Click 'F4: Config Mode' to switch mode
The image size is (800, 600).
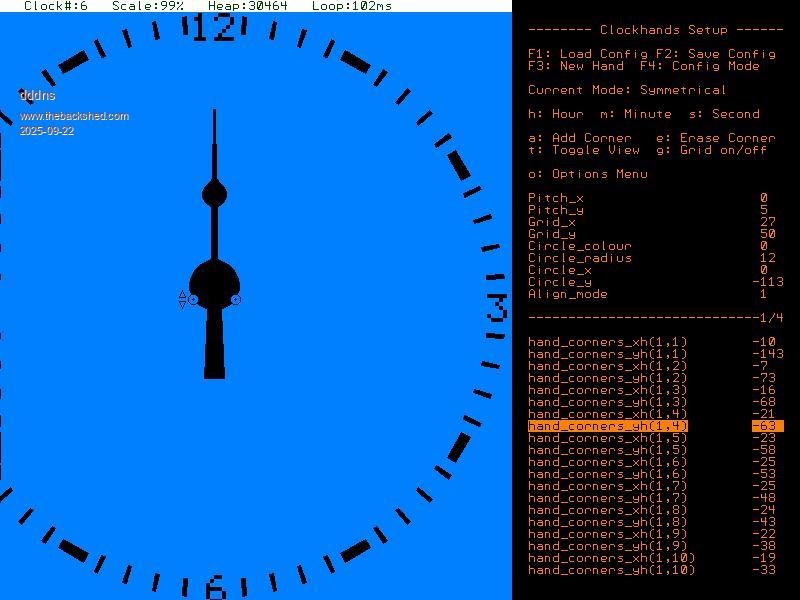699,66
